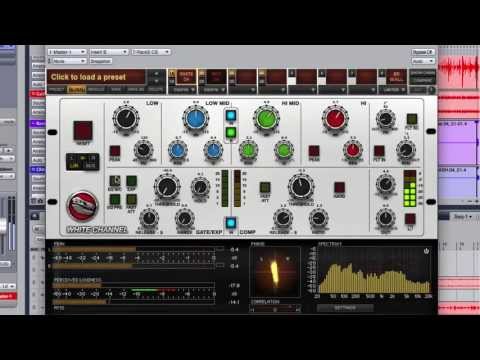Viewport: 480px width, 360px height.
Task: Click the red White Channel logo badge
Action: click(82, 206)
